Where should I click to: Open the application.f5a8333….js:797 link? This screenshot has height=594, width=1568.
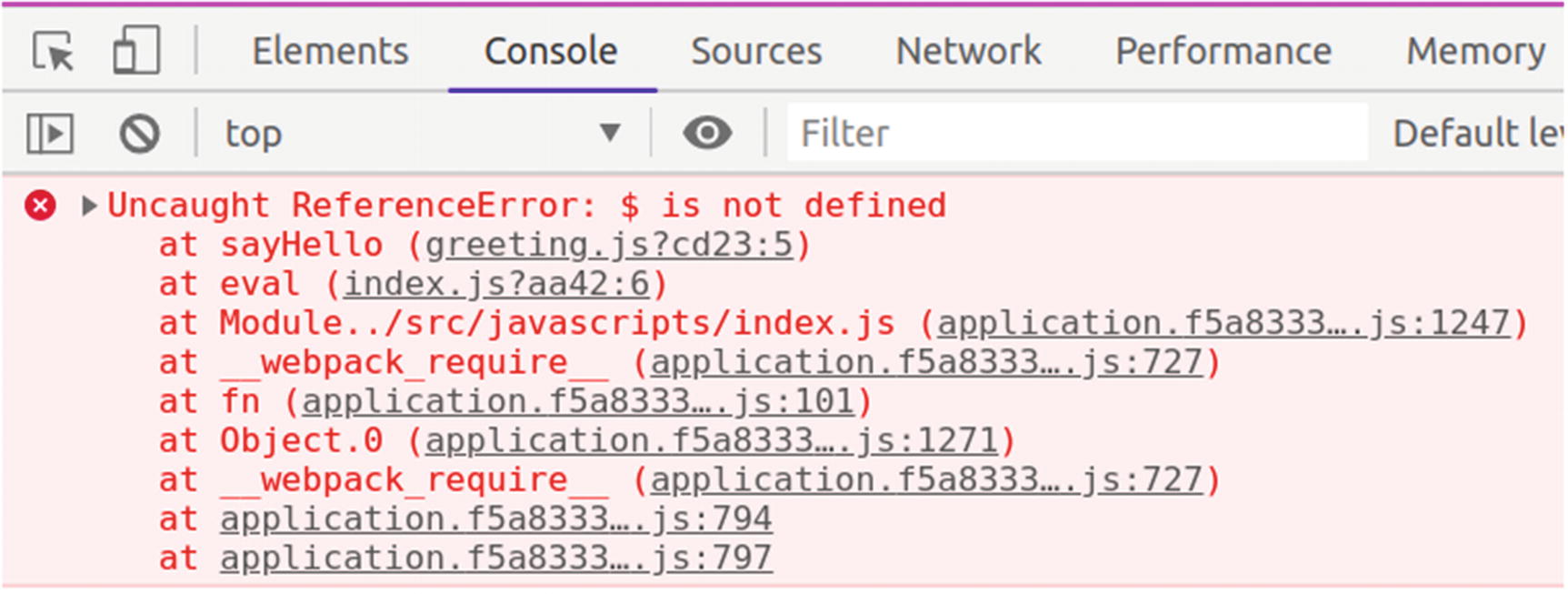pyautogui.click(x=496, y=558)
